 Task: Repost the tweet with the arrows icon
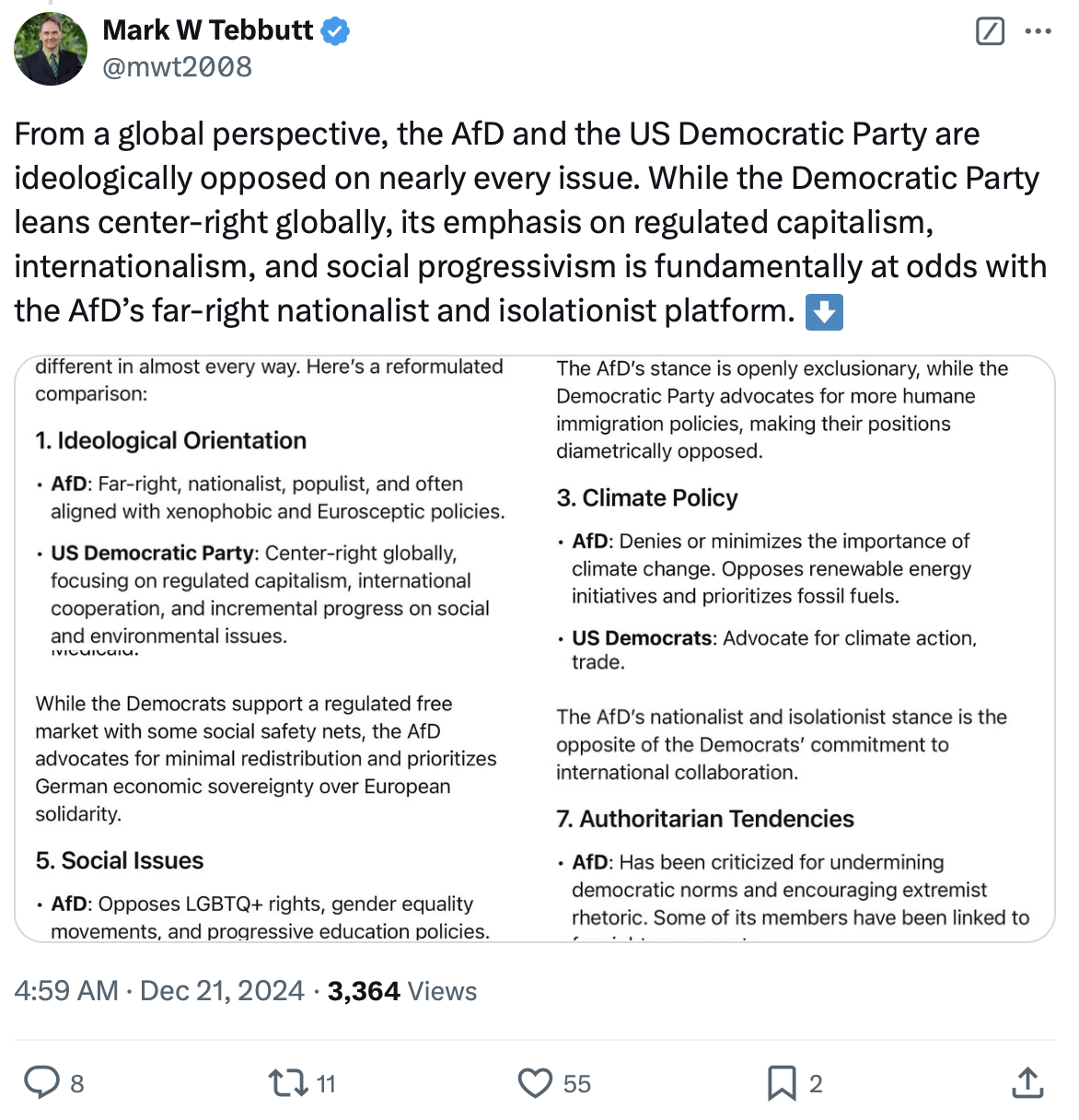287,1082
